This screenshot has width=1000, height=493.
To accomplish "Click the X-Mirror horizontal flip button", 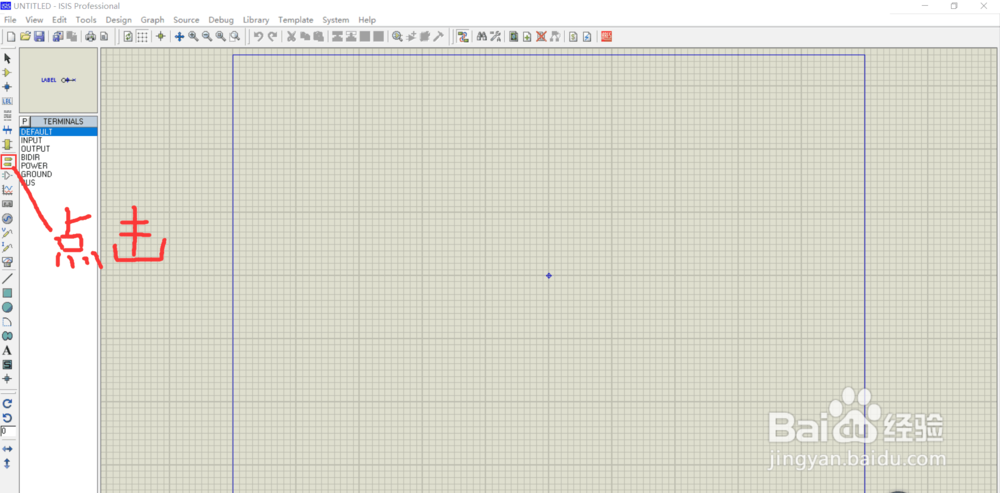I will [8, 450].
